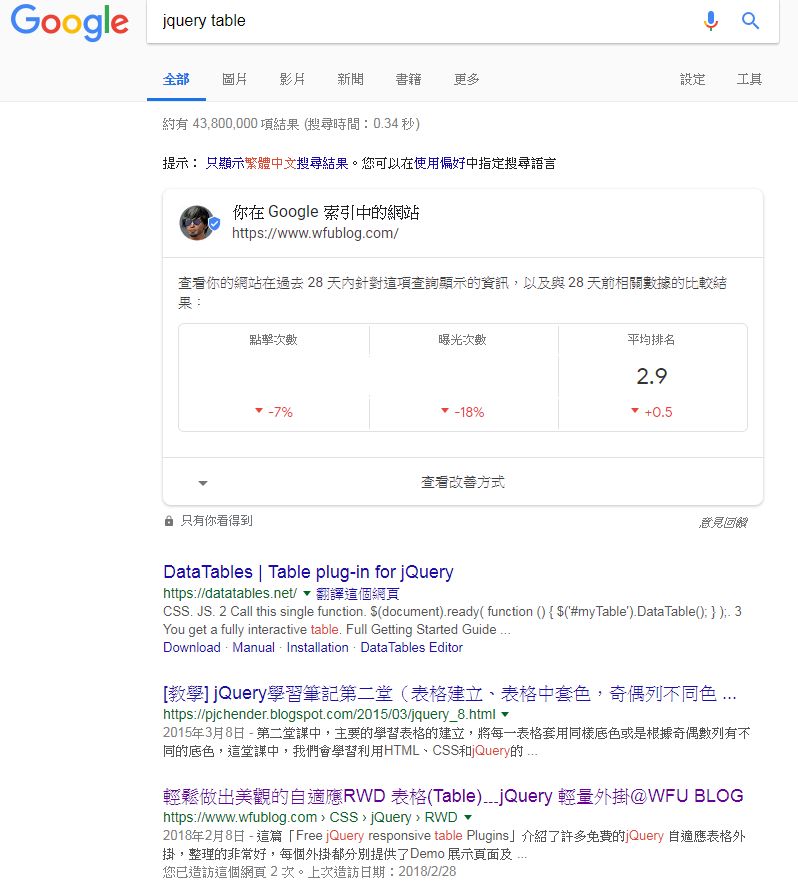Start voice search with microphone icon

[711, 21]
